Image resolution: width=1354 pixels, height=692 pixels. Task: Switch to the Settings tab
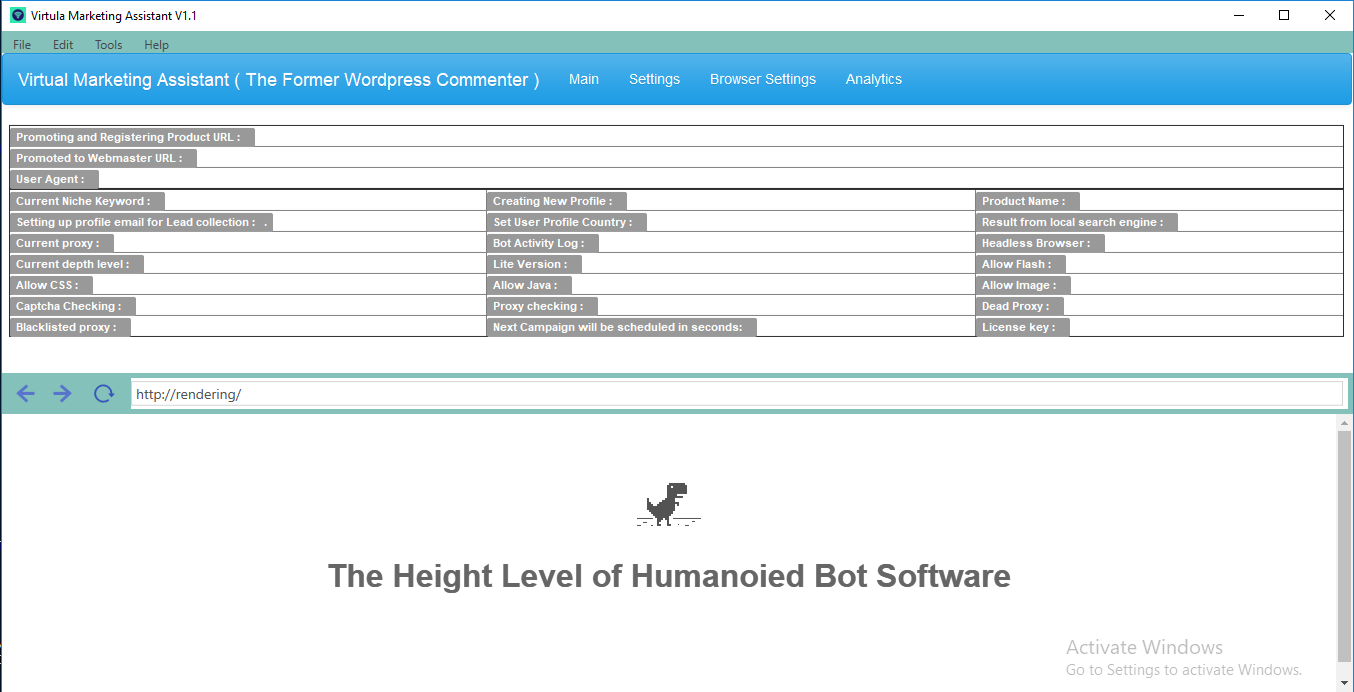[x=654, y=79]
